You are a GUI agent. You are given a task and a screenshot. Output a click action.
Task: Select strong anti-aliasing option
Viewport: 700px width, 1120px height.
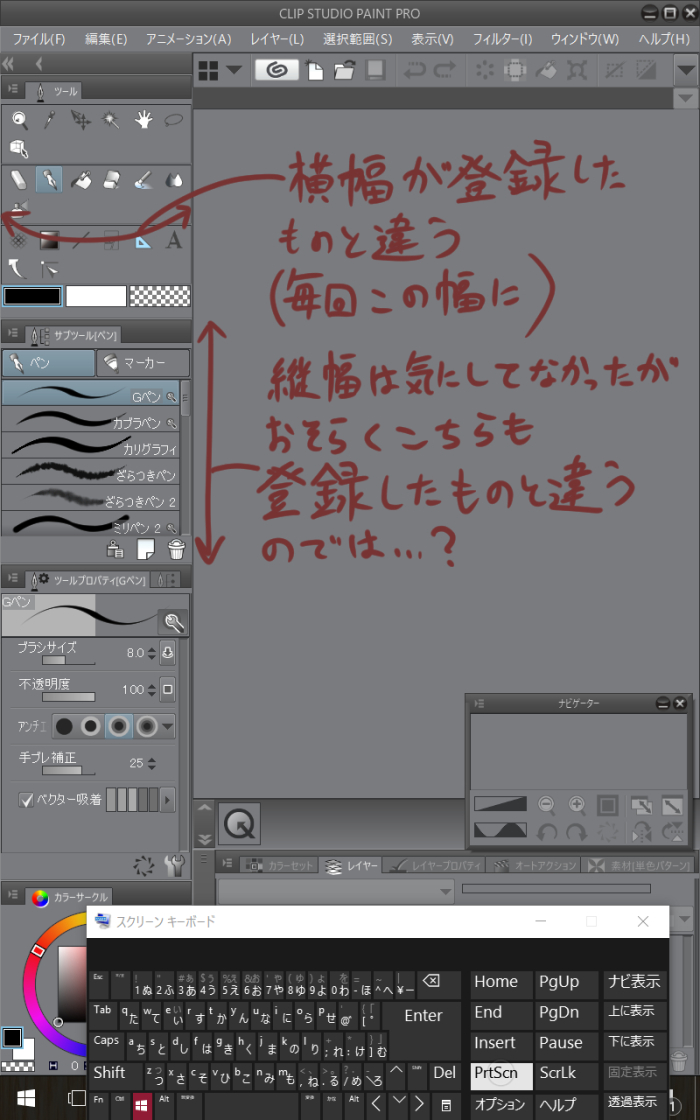pos(146,727)
